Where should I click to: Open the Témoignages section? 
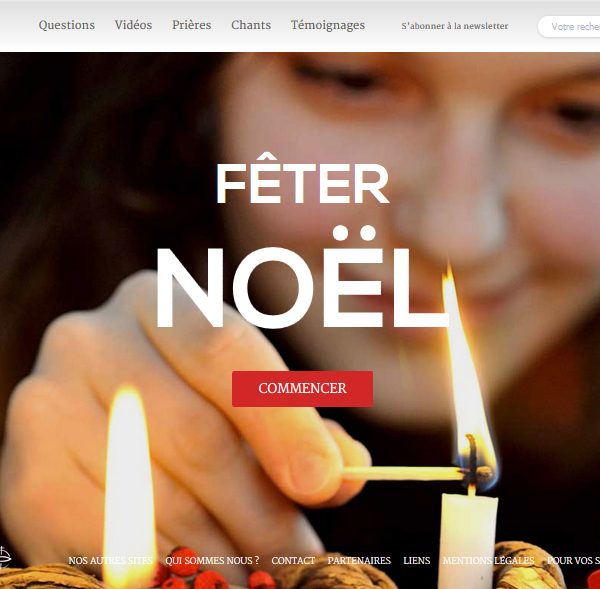(x=328, y=25)
